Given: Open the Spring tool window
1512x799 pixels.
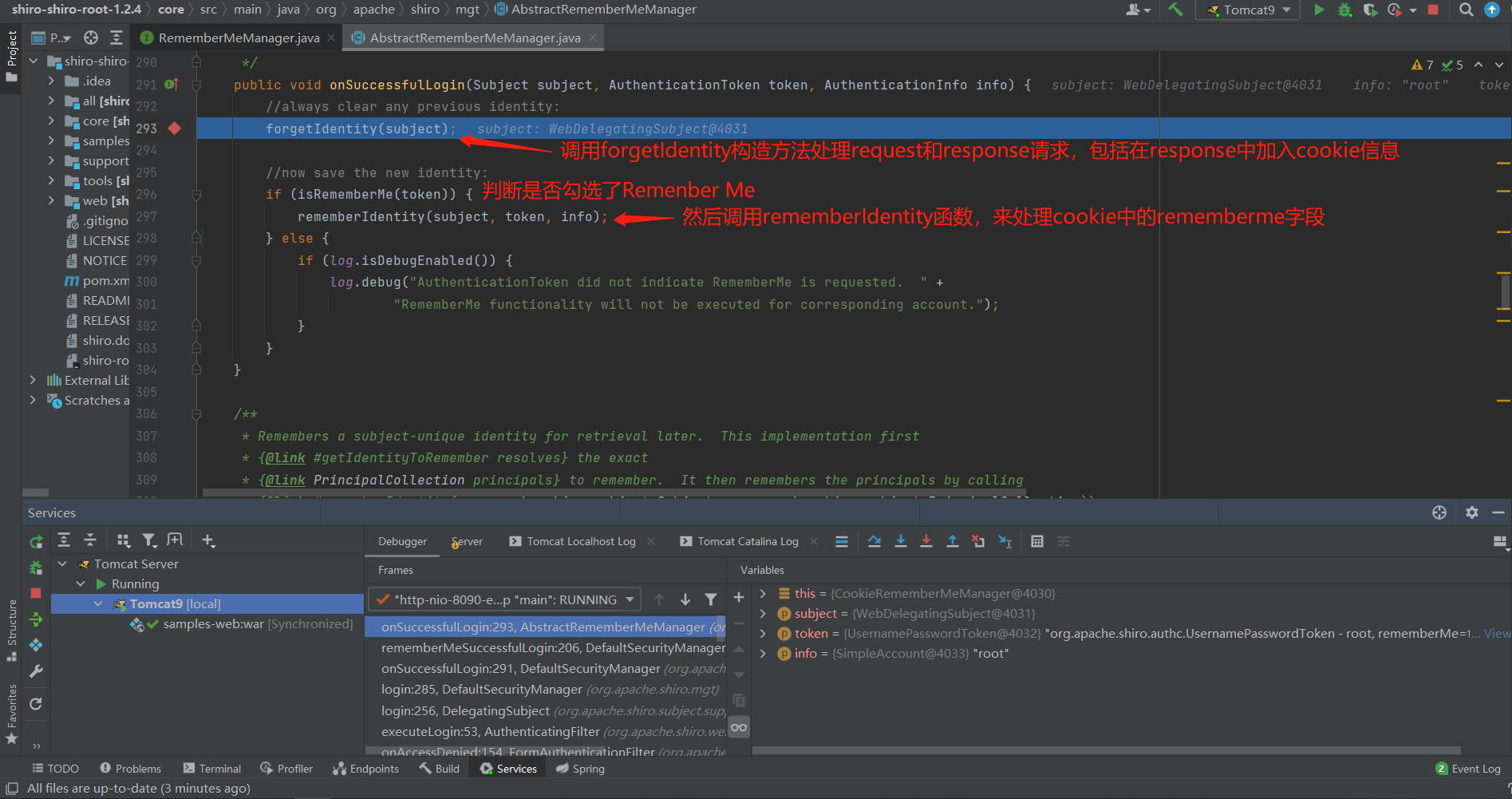Looking at the screenshot, I should tap(580, 768).
